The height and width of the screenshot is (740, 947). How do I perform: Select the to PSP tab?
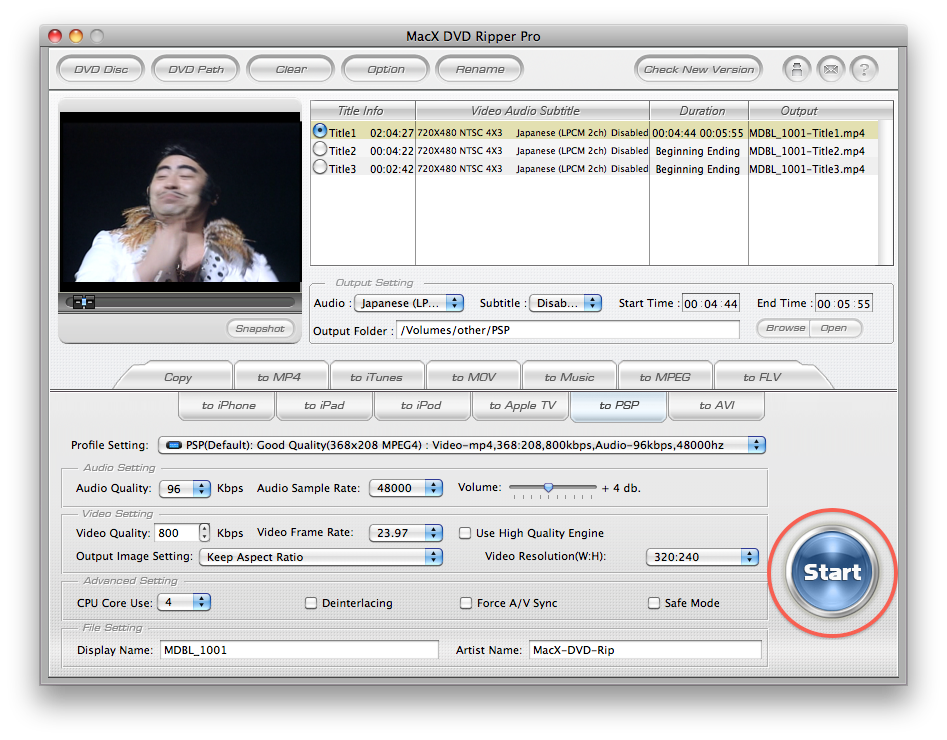point(619,405)
